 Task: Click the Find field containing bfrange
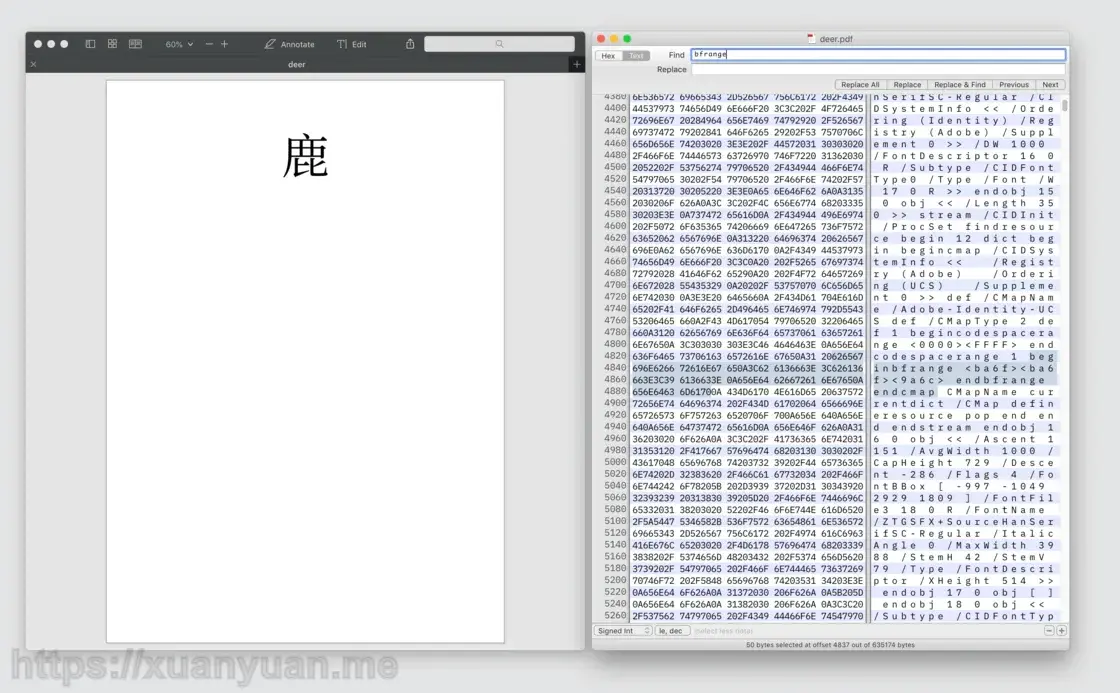[878, 54]
